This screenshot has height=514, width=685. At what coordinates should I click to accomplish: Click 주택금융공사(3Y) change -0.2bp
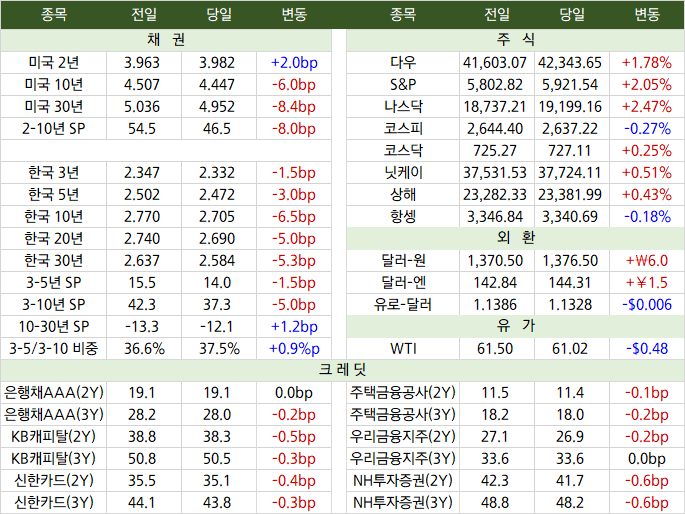(x=647, y=414)
